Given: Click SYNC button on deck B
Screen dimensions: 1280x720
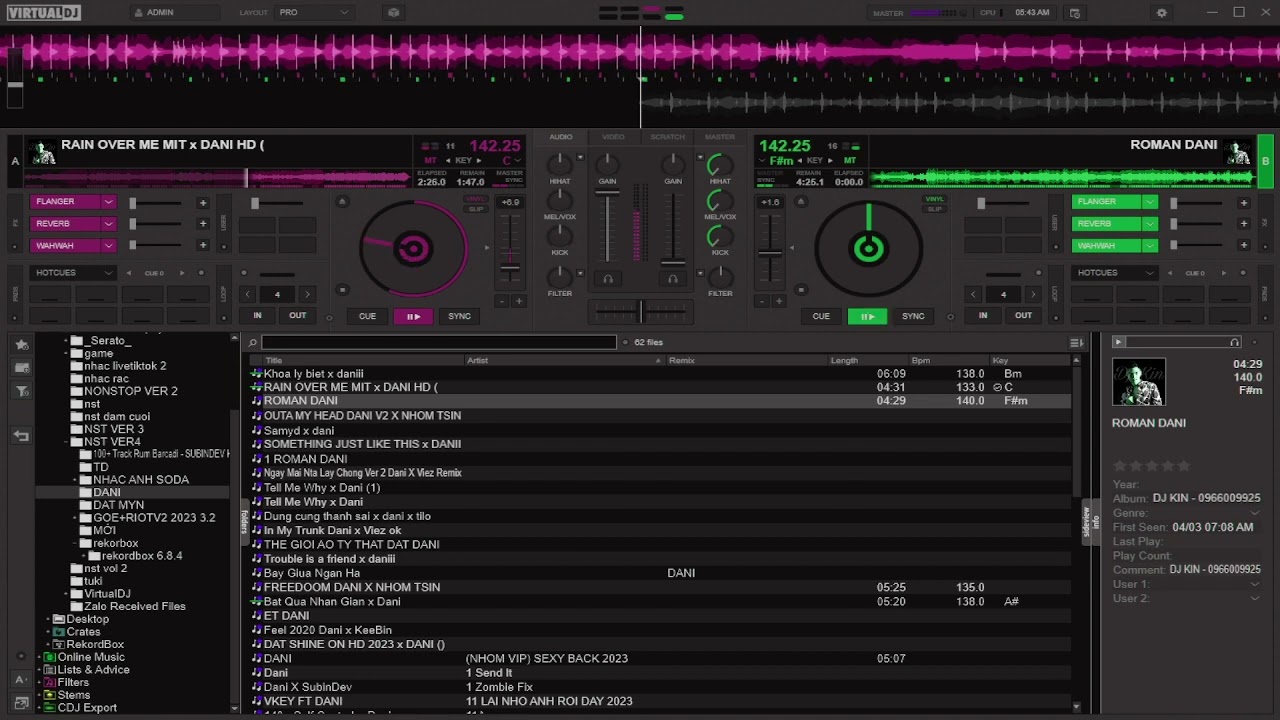Looking at the screenshot, I should pyautogui.click(x=913, y=316).
